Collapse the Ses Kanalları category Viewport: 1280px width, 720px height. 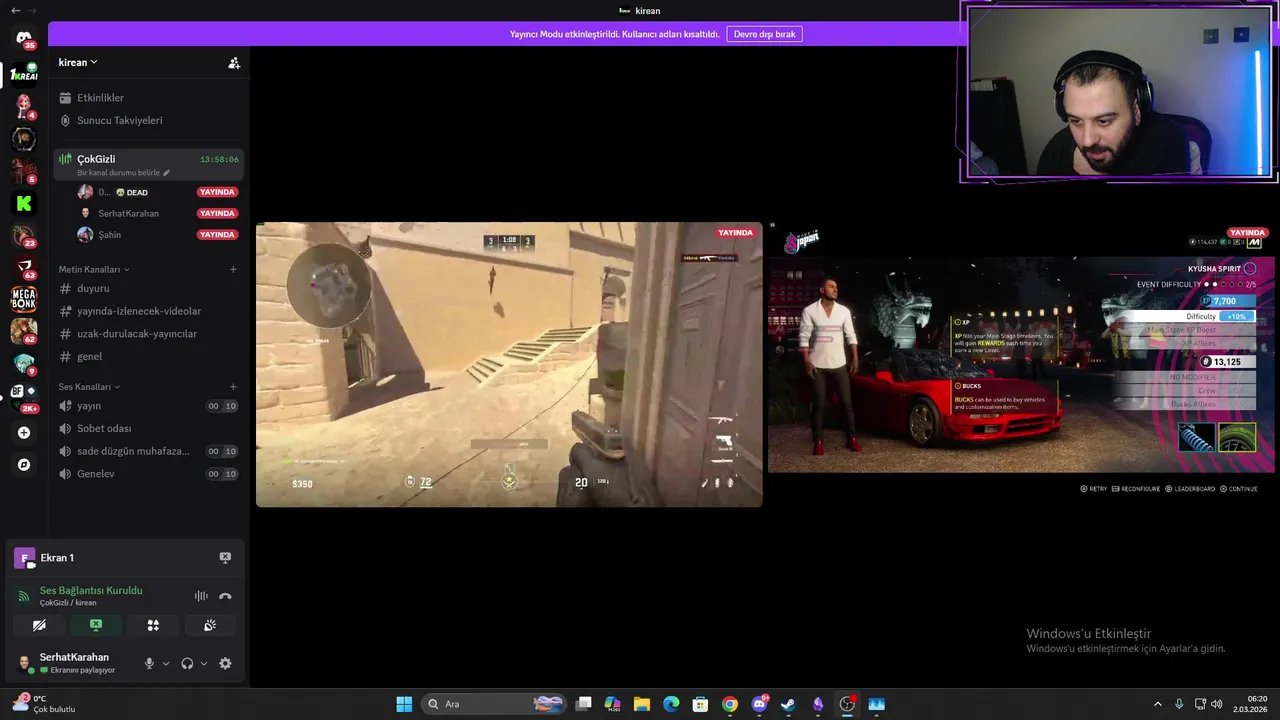[x=89, y=386]
